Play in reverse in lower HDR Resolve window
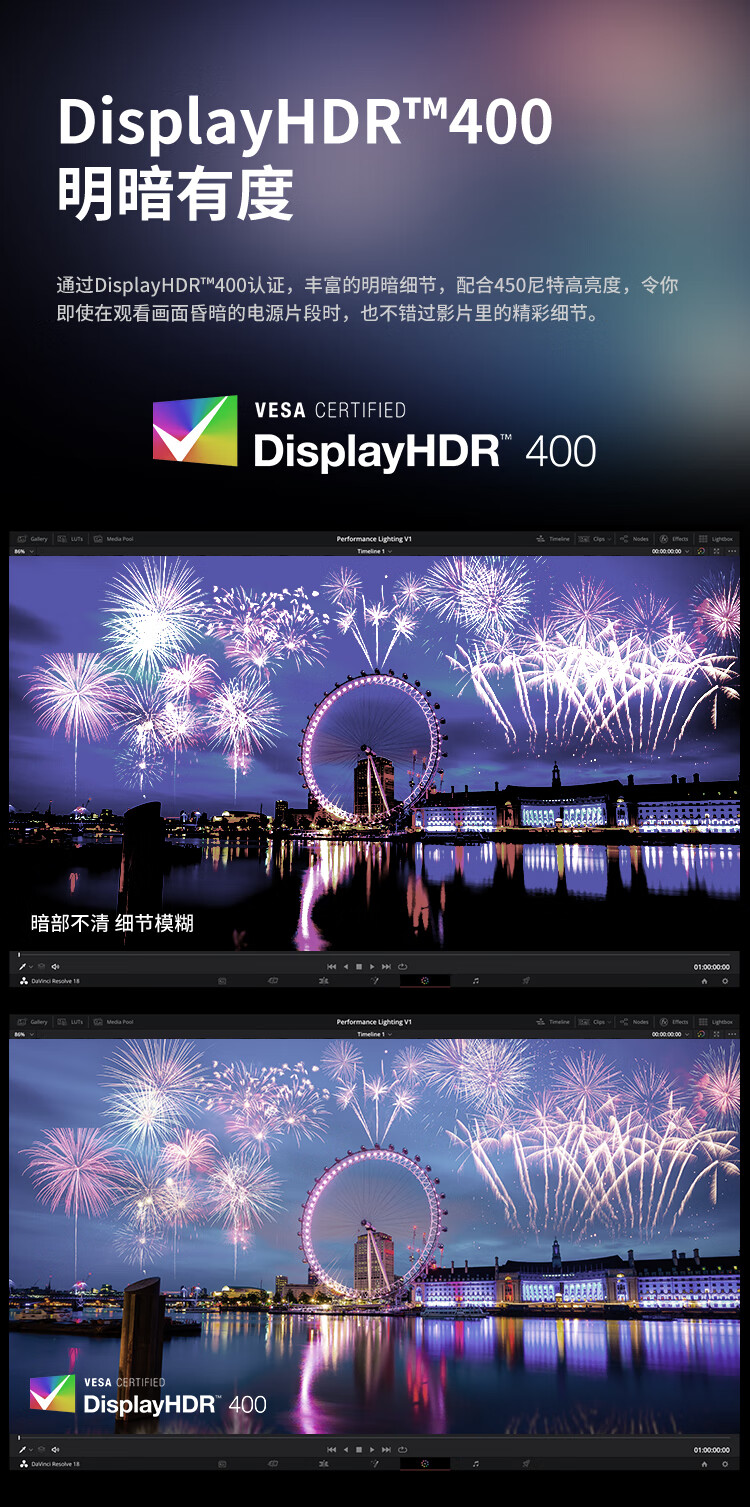The height and width of the screenshot is (1507, 750). pos(346,1450)
